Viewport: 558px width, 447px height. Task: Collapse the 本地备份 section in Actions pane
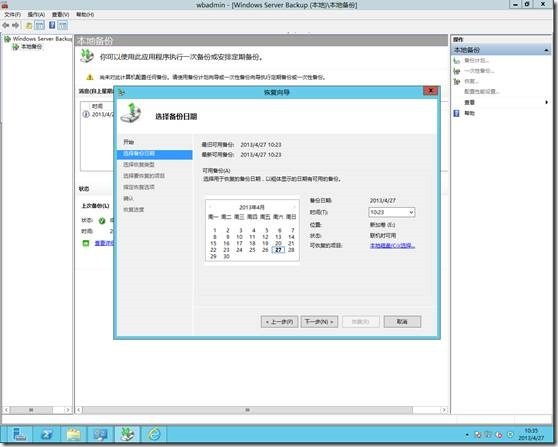(546, 50)
